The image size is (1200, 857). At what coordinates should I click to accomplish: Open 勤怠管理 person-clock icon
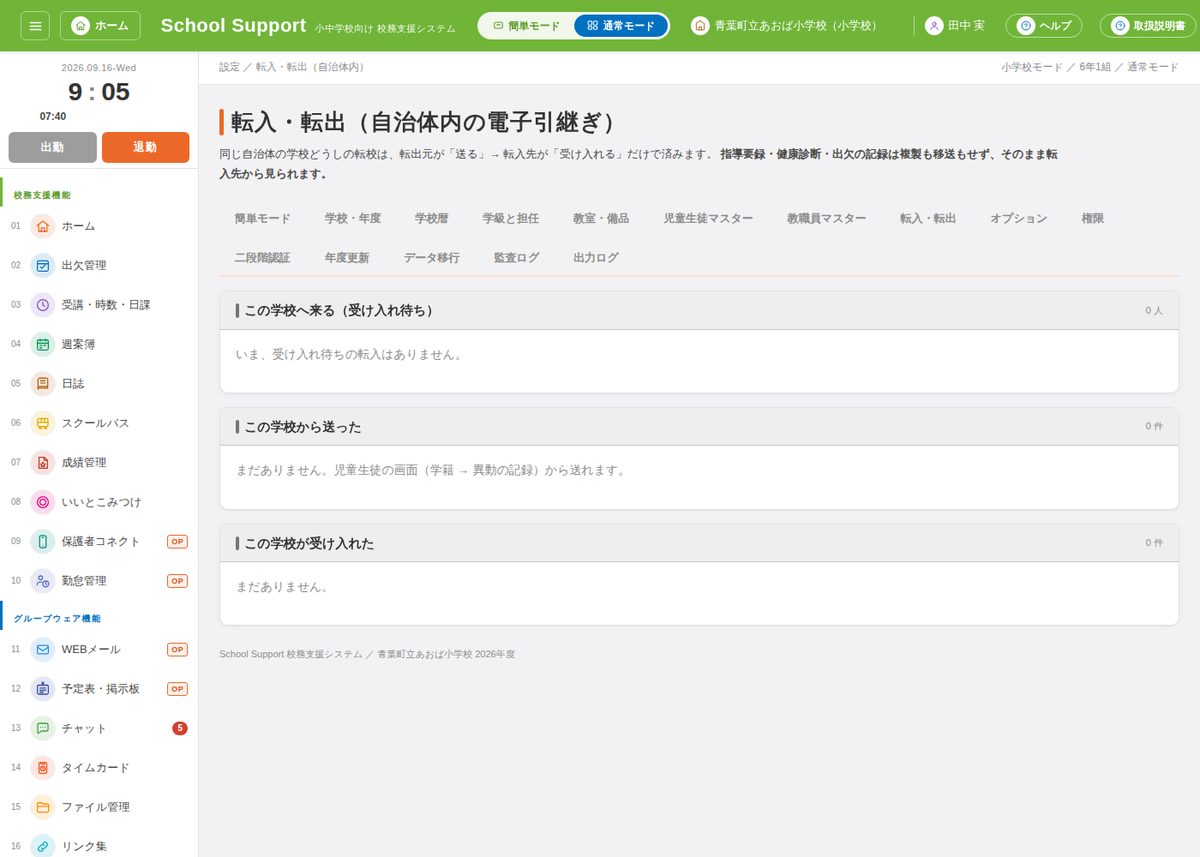pyautogui.click(x=43, y=580)
